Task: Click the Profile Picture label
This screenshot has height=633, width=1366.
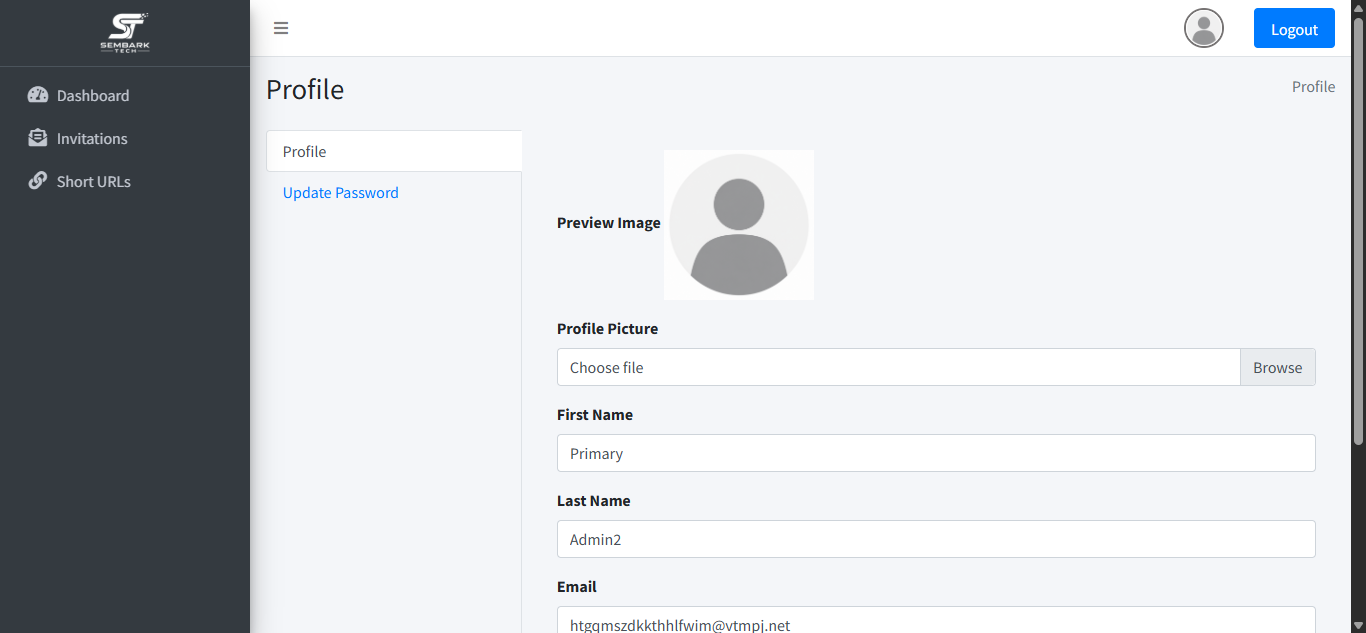Action: click(607, 329)
